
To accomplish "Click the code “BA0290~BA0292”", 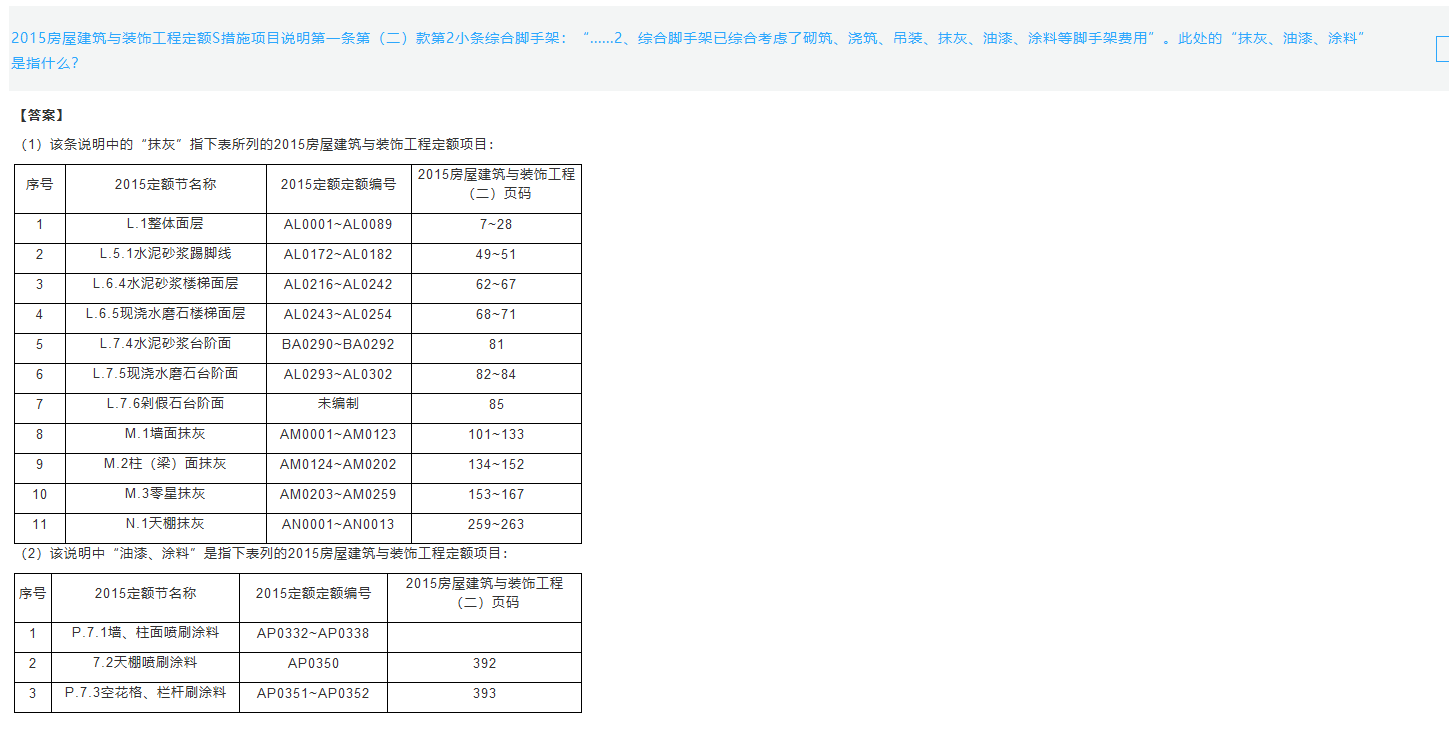I will pos(338,344).
